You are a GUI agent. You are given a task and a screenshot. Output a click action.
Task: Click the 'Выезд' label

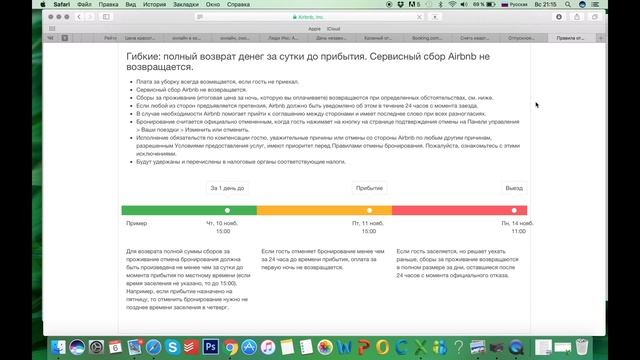(514, 188)
